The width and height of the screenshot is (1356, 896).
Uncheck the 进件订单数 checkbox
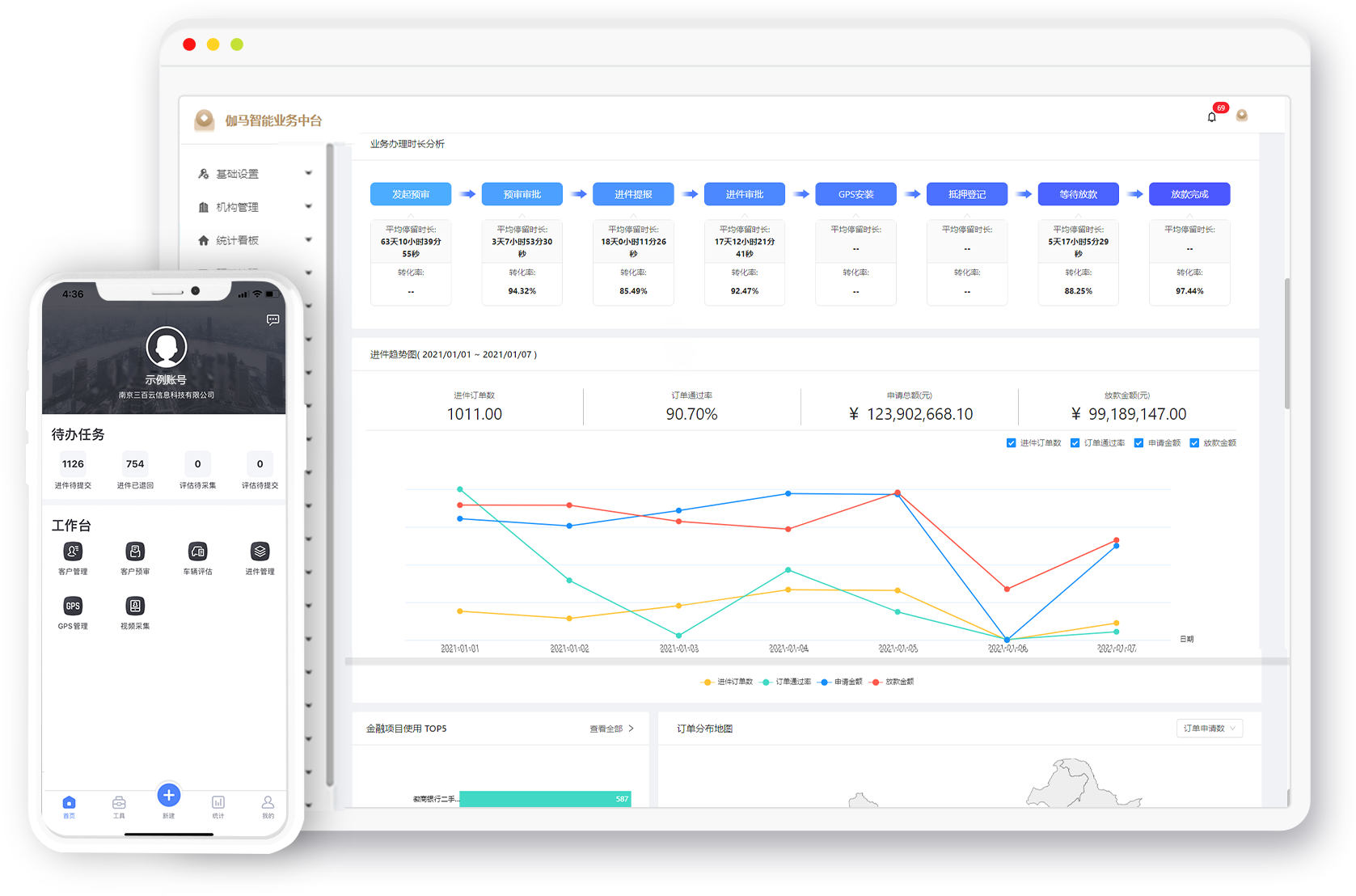point(1011,443)
